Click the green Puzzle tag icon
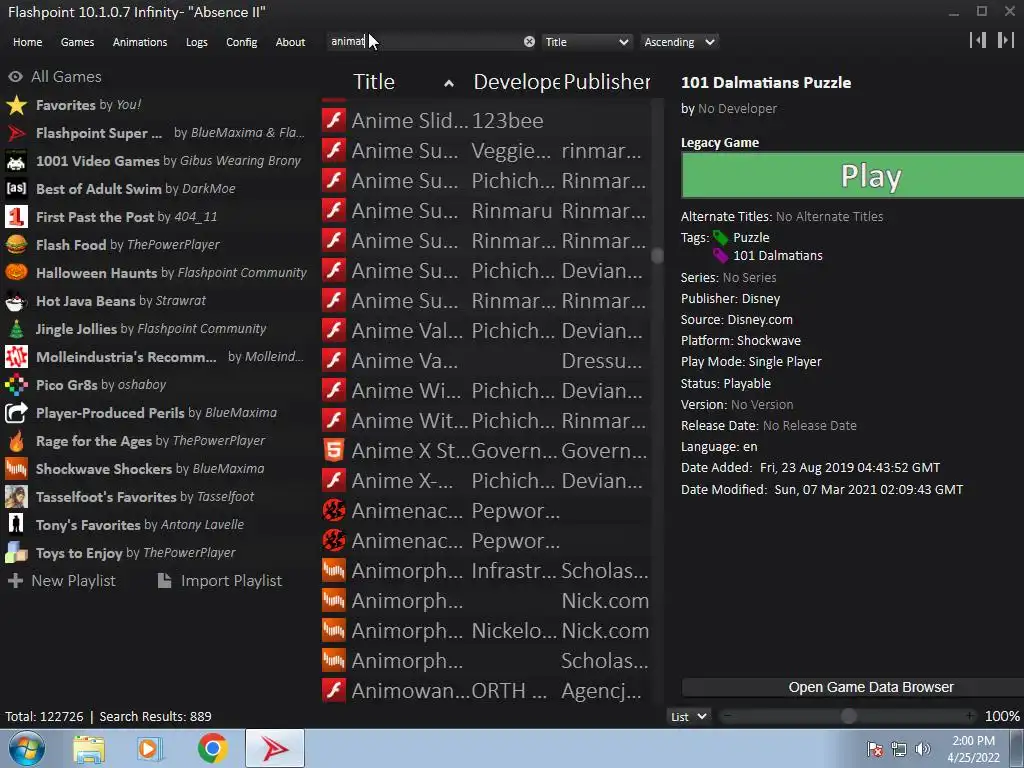This screenshot has height=768, width=1024. 721,238
